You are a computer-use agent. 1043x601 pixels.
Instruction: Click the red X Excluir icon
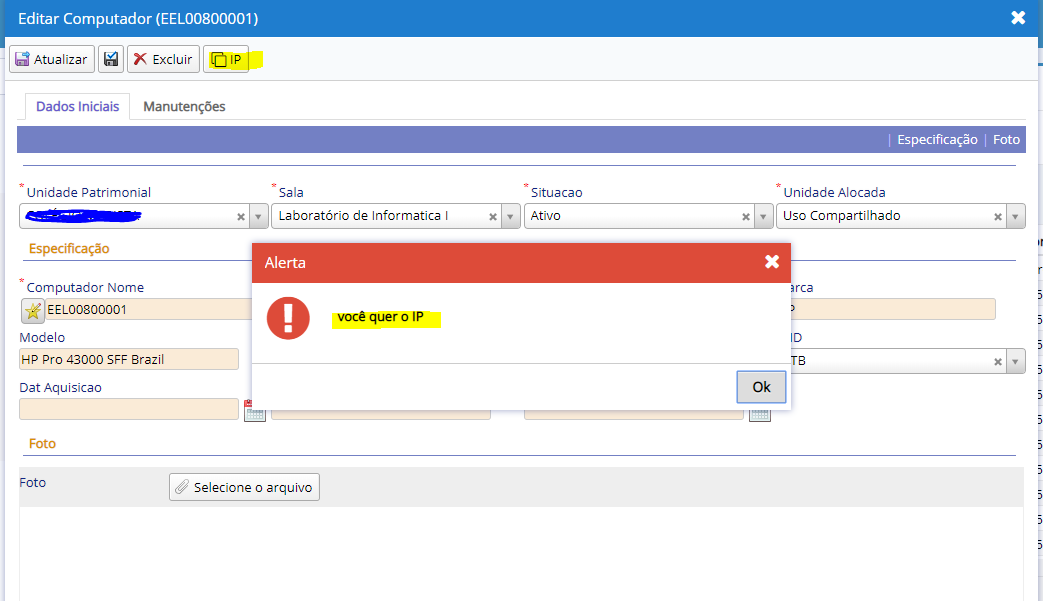pyautogui.click(x=142, y=58)
